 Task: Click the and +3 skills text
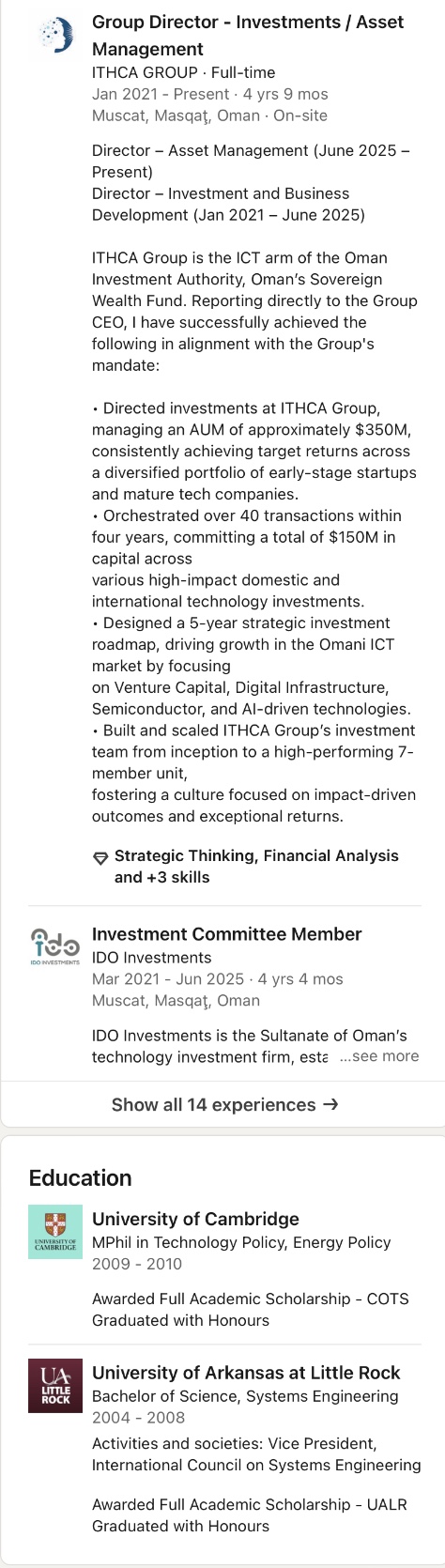pyautogui.click(x=161, y=877)
